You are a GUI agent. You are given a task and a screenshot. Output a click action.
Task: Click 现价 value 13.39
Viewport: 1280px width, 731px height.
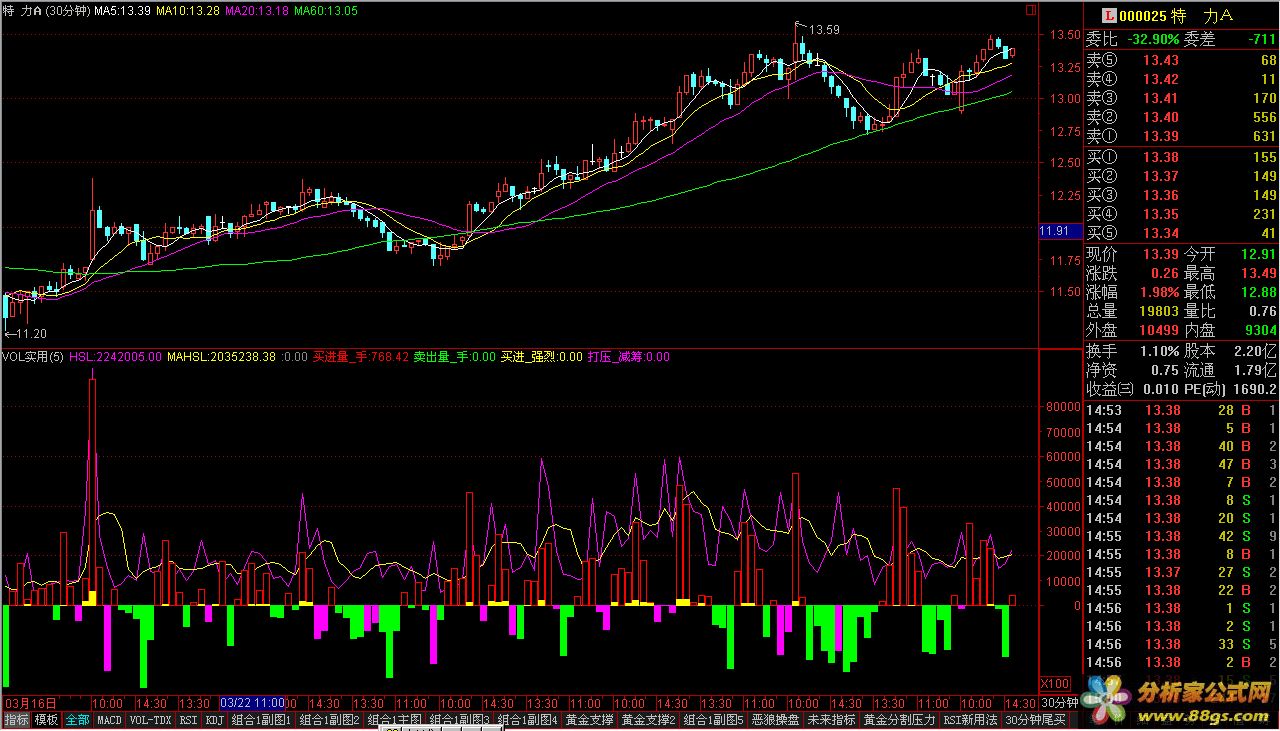(x=1161, y=254)
